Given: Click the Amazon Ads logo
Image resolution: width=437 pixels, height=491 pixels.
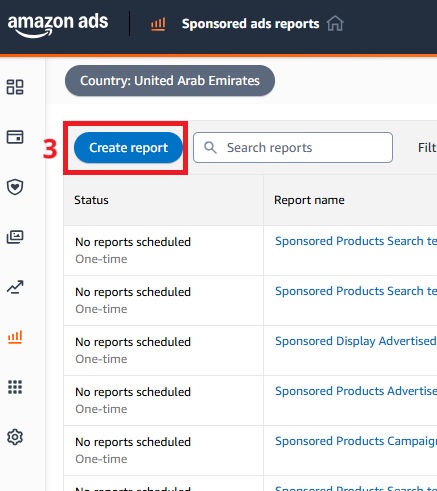Looking at the screenshot, I should [58, 25].
